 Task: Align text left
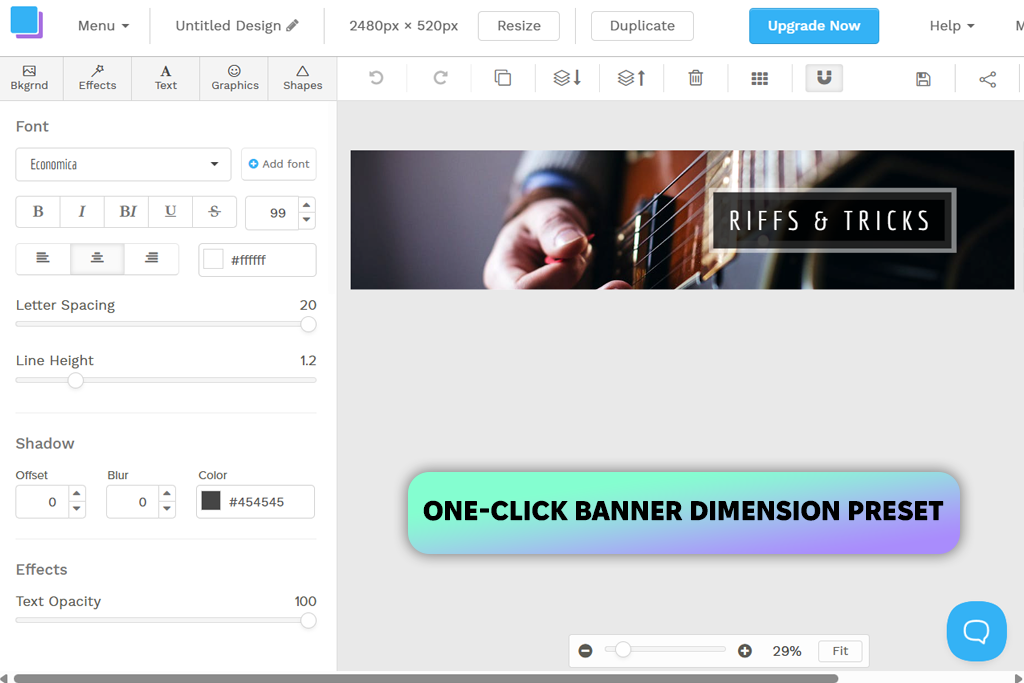tap(42, 258)
